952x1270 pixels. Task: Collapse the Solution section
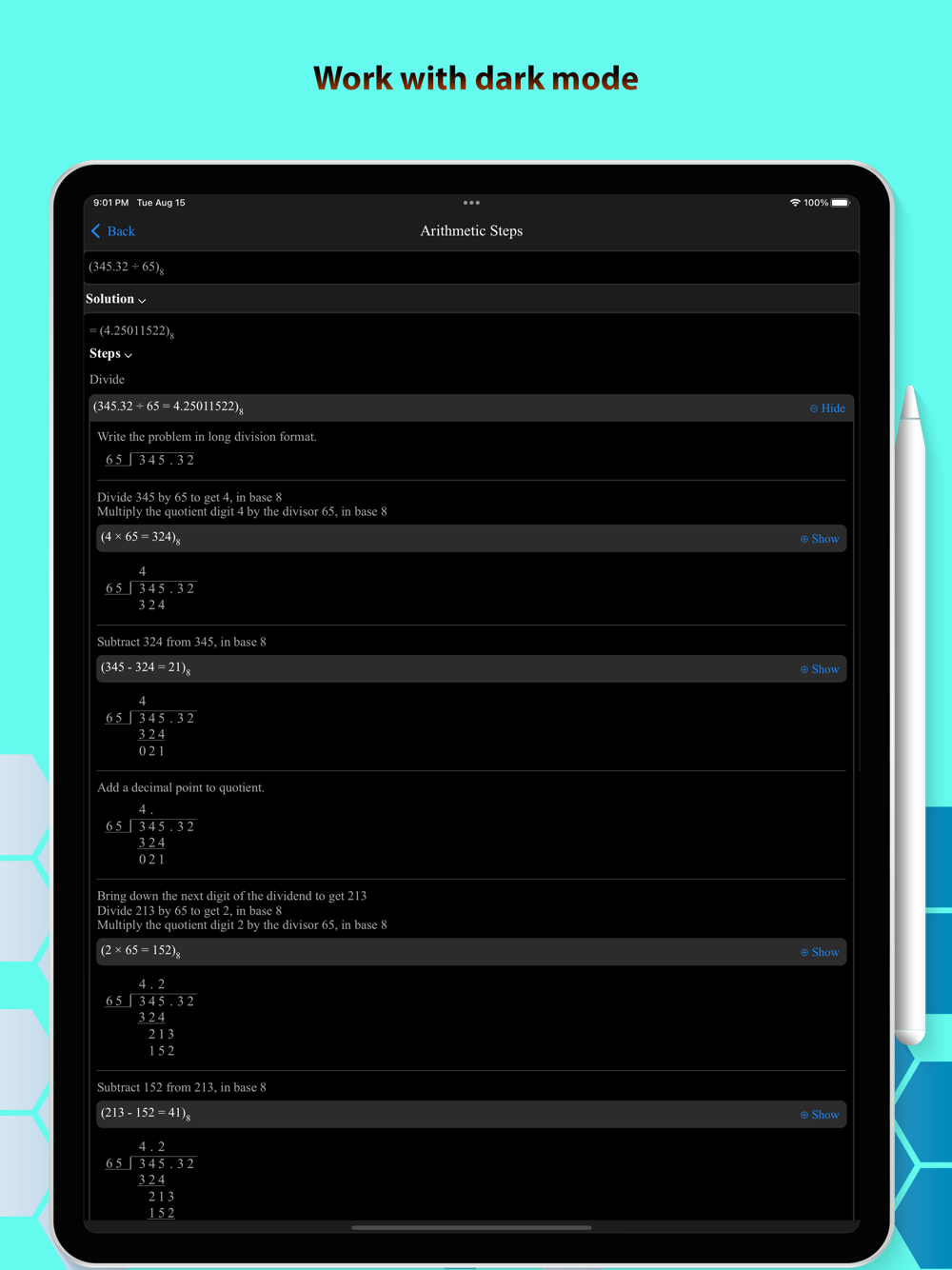(115, 299)
